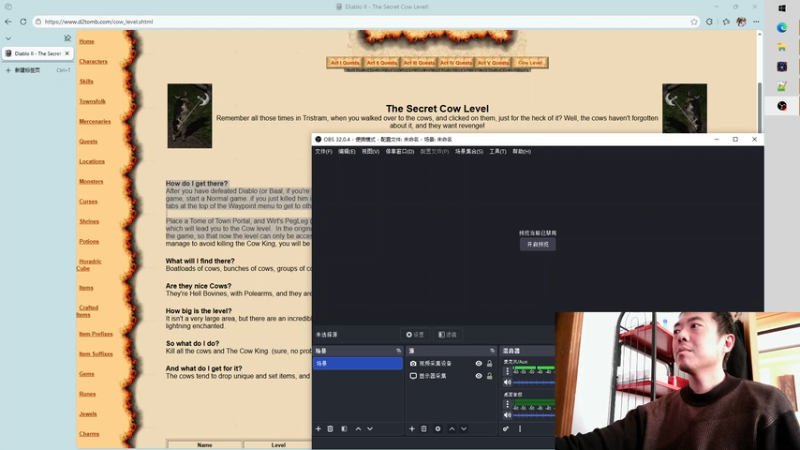Undock the OBS scenes panel
This screenshot has width=800, height=450.
coord(398,351)
